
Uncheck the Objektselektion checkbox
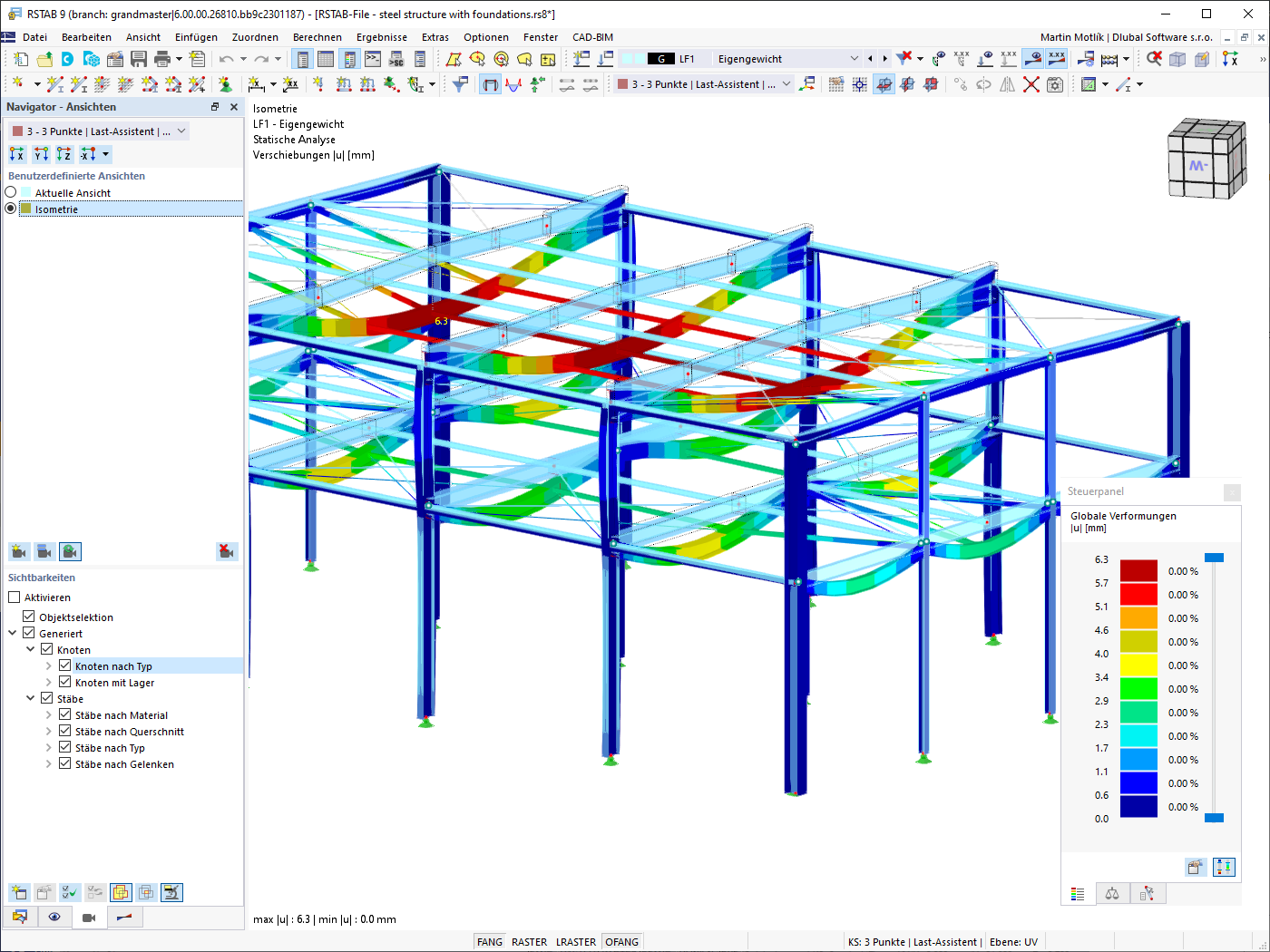click(28, 617)
